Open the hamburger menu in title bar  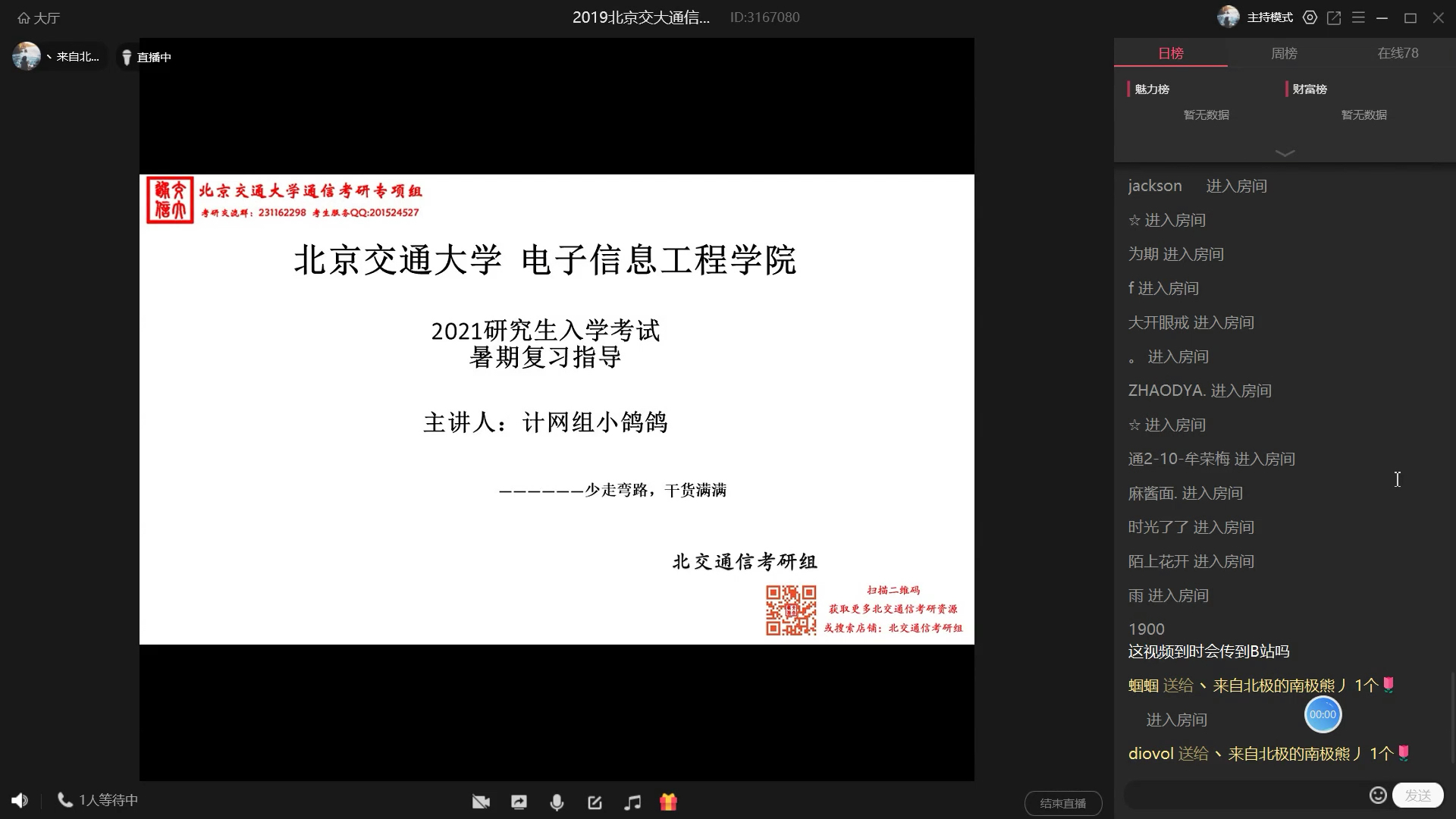point(1359,17)
